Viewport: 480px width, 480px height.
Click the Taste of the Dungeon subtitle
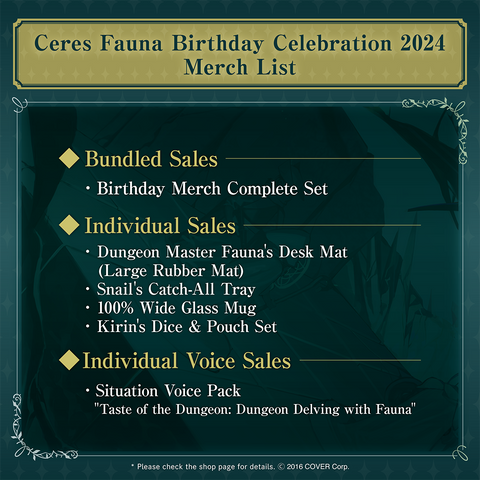[x=255, y=409]
